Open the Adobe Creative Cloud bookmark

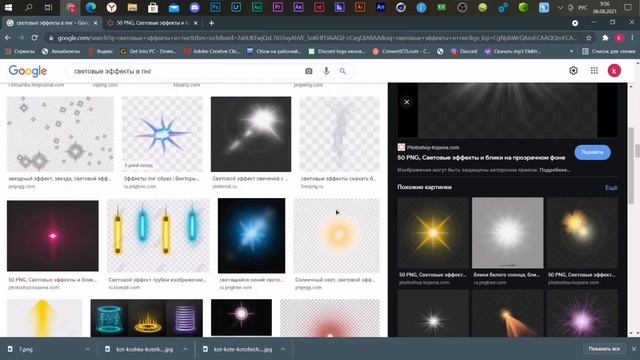click(x=212, y=51)
